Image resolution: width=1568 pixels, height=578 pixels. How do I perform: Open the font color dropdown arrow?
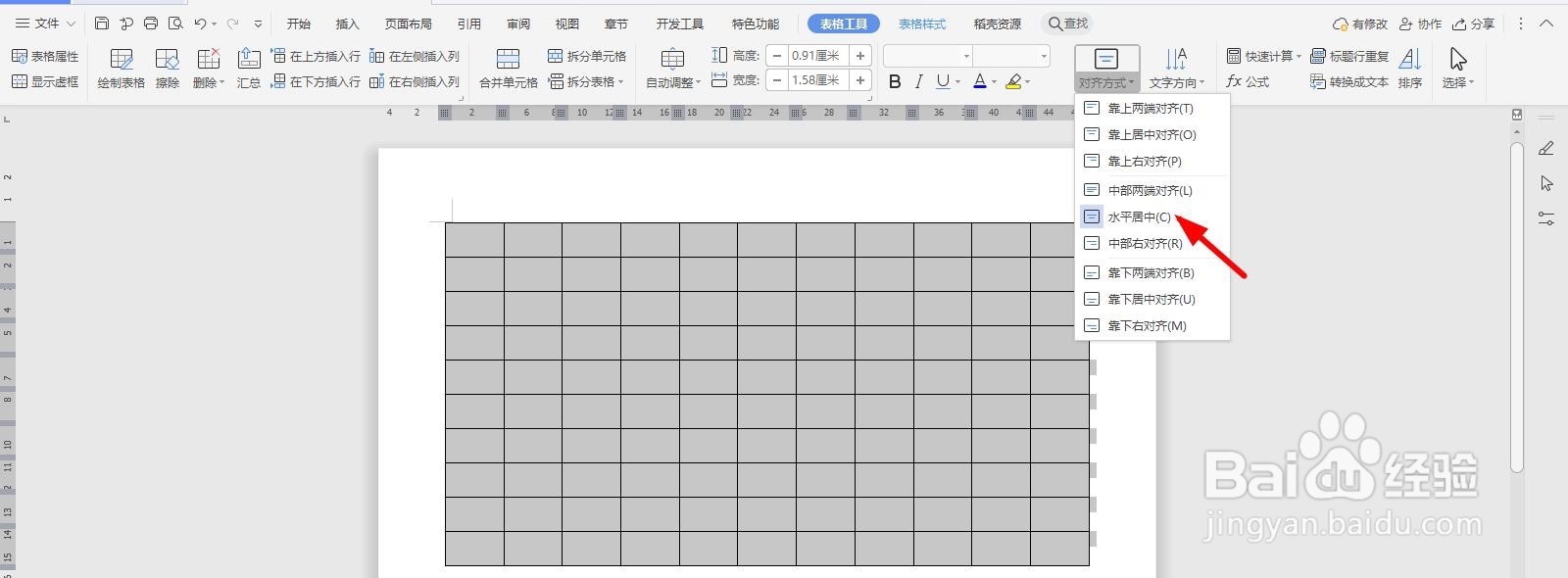pos(994,83)
